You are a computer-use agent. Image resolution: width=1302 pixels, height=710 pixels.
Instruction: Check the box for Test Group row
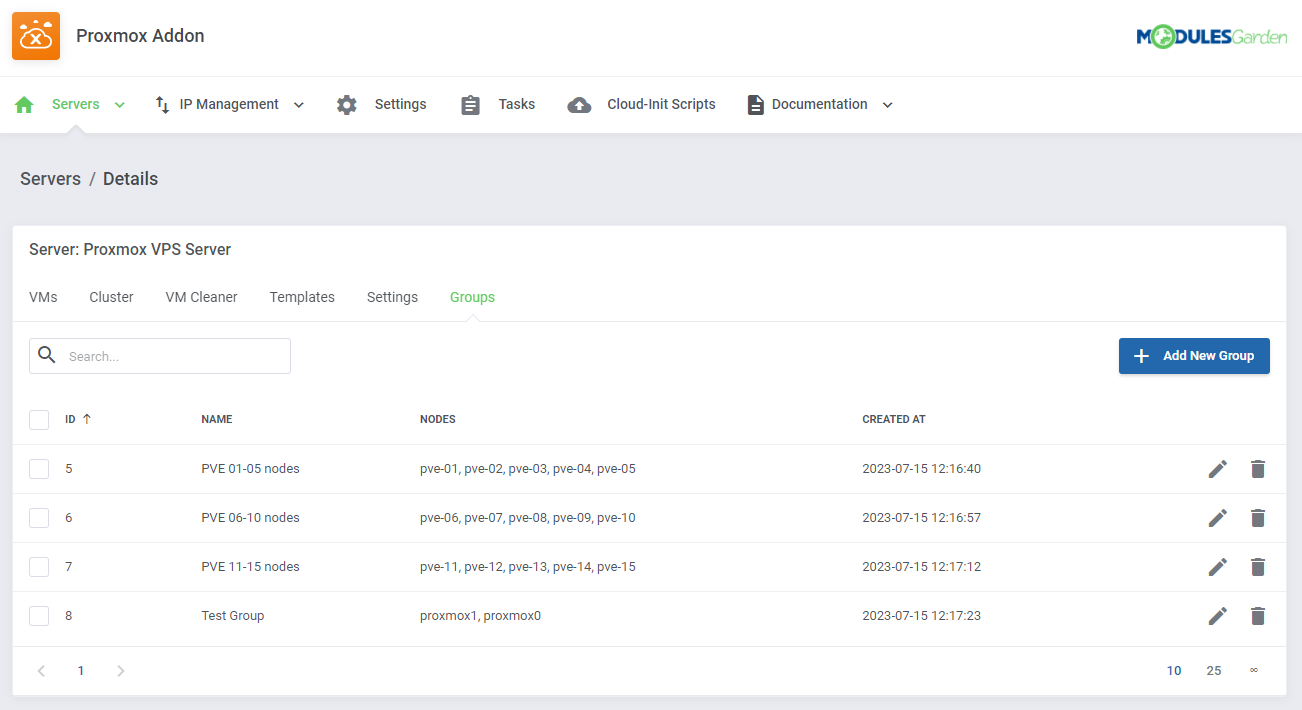[x=39, y=616]
